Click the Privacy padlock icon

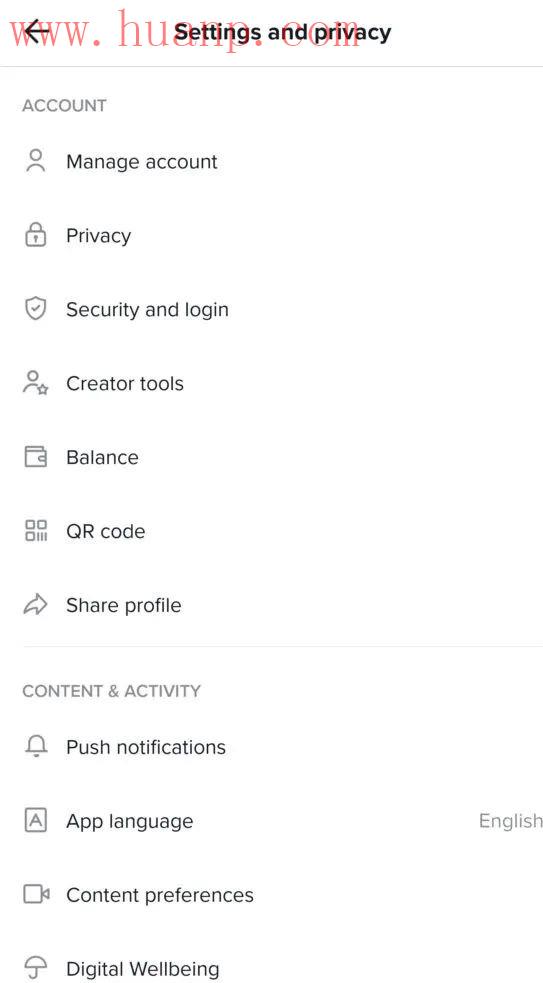36,235
